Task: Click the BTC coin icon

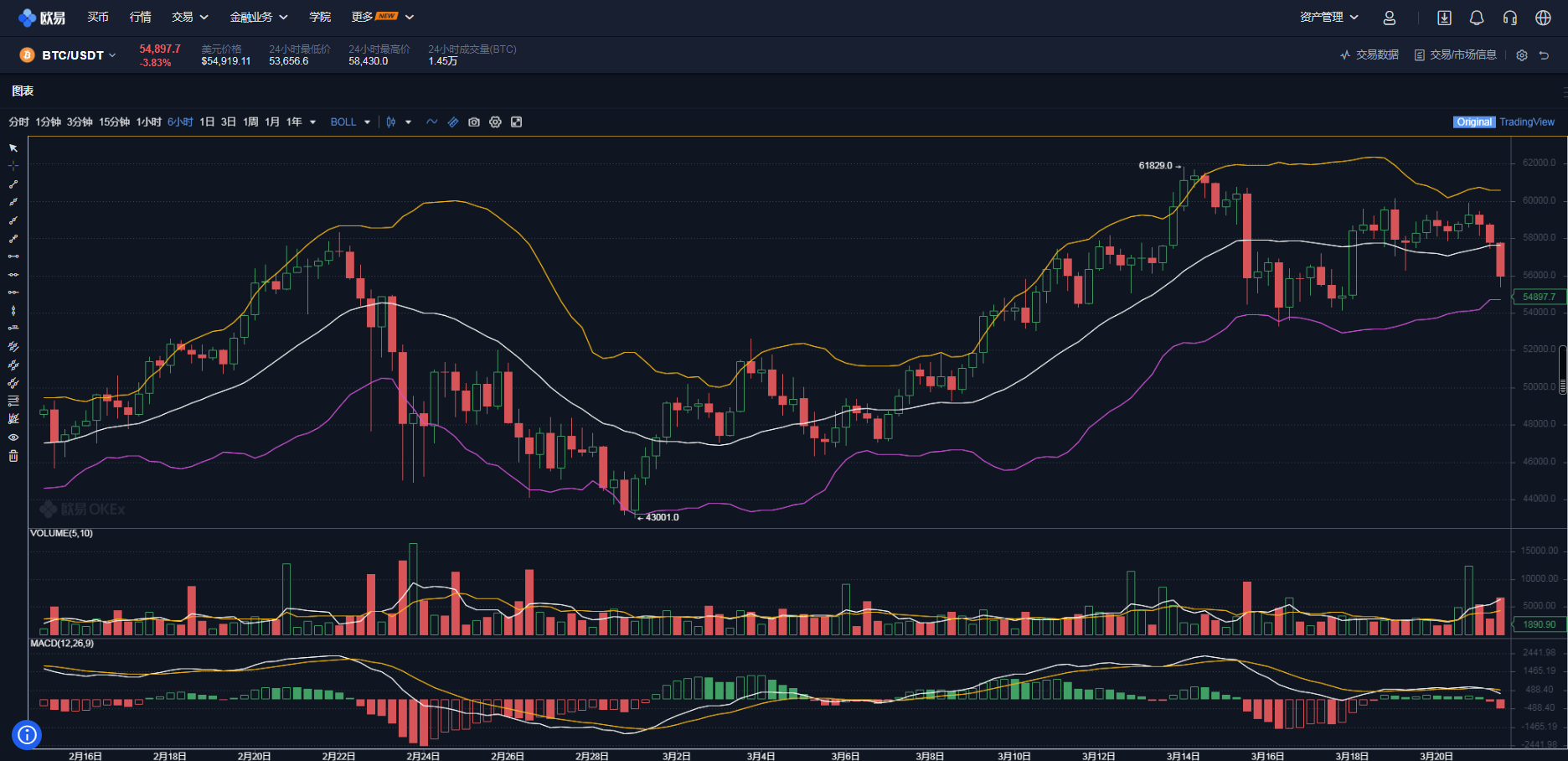Action: coord(27,55)
